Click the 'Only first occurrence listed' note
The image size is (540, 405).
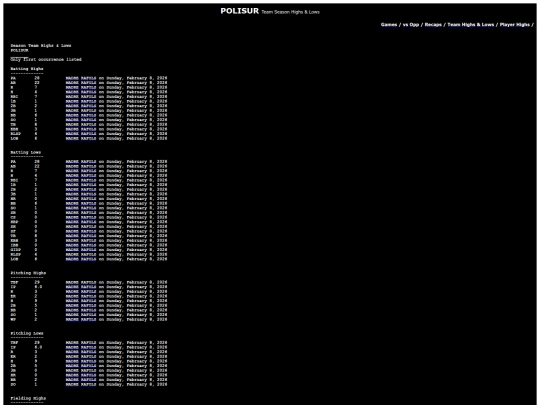point(46,60)
